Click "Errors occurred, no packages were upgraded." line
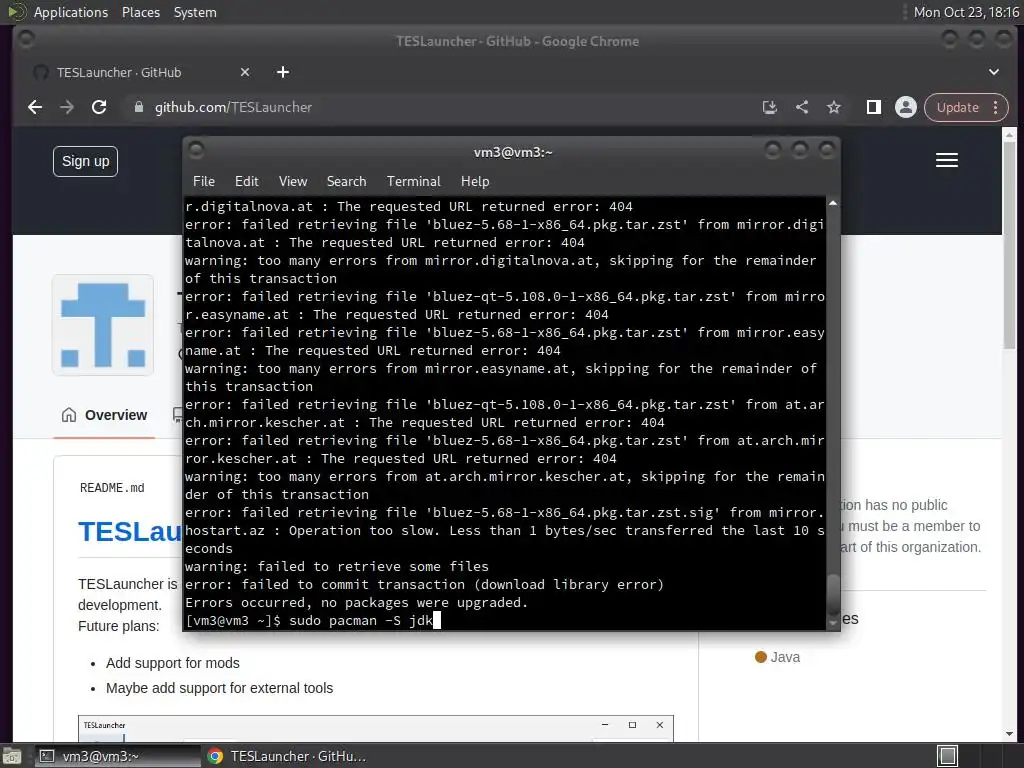This screenshot has width=1024, height=768. click(357, 602)
